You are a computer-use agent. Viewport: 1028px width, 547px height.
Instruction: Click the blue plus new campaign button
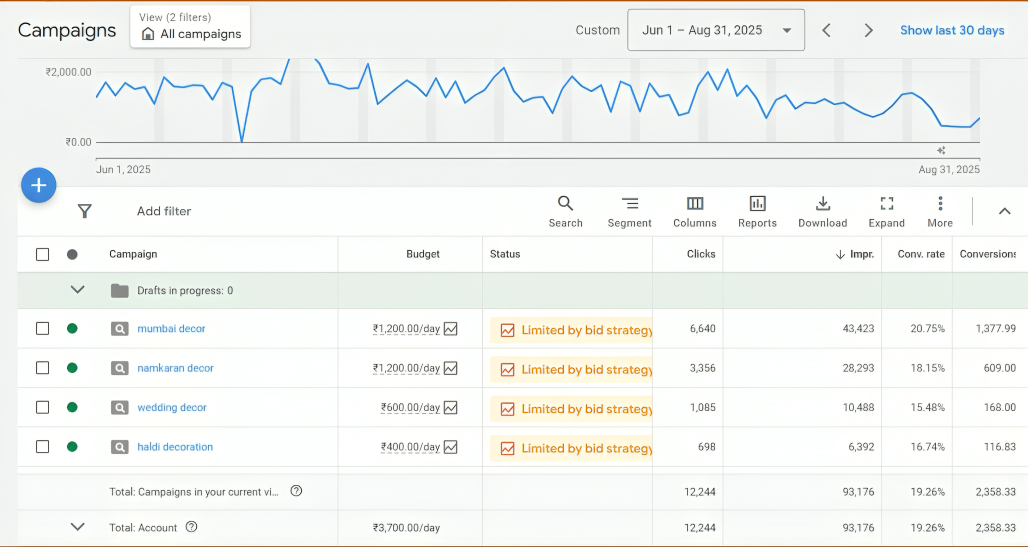(39, 185)
